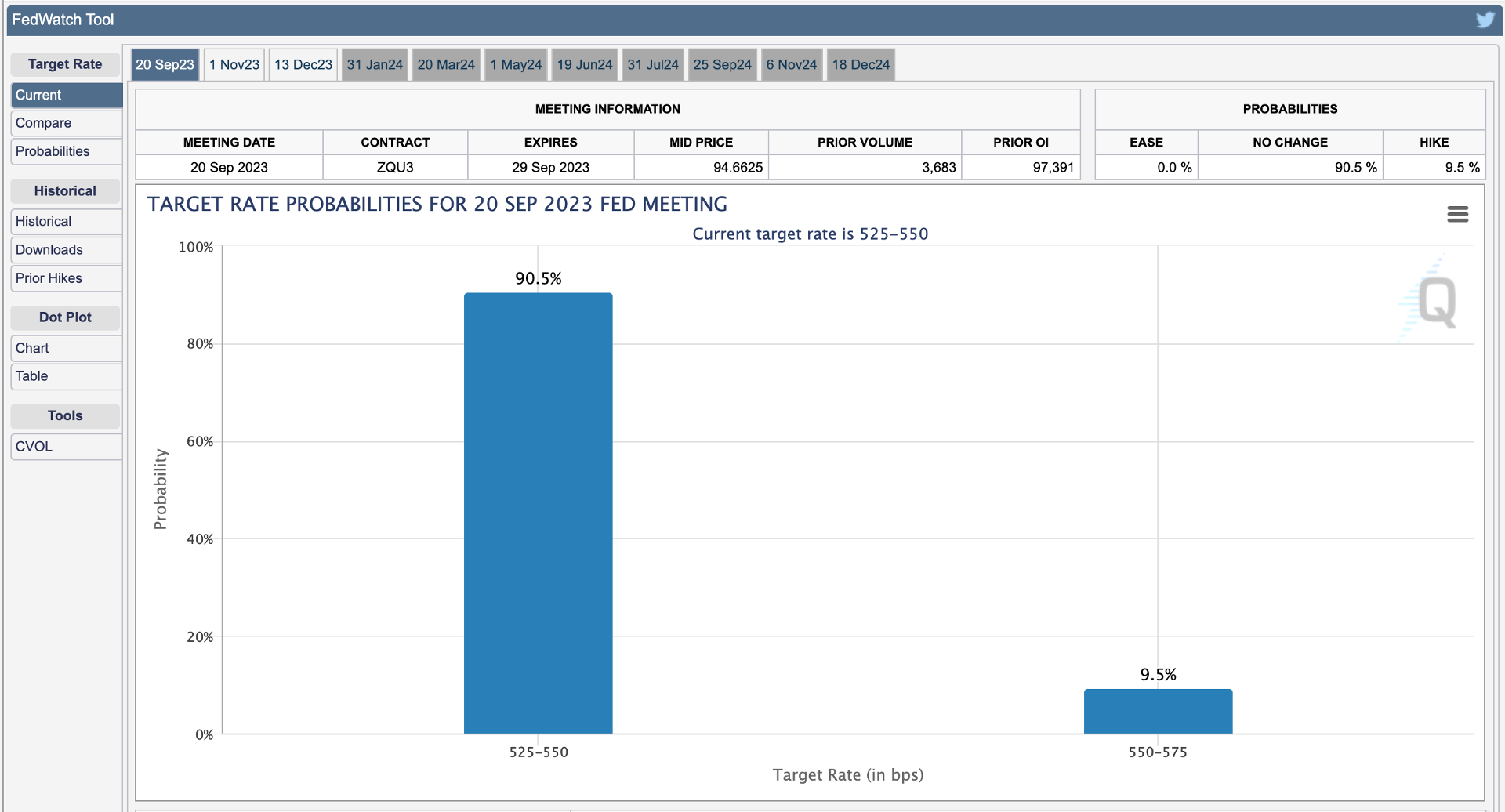
Task: Open Prior Hikes page
Action: (67, 278)
